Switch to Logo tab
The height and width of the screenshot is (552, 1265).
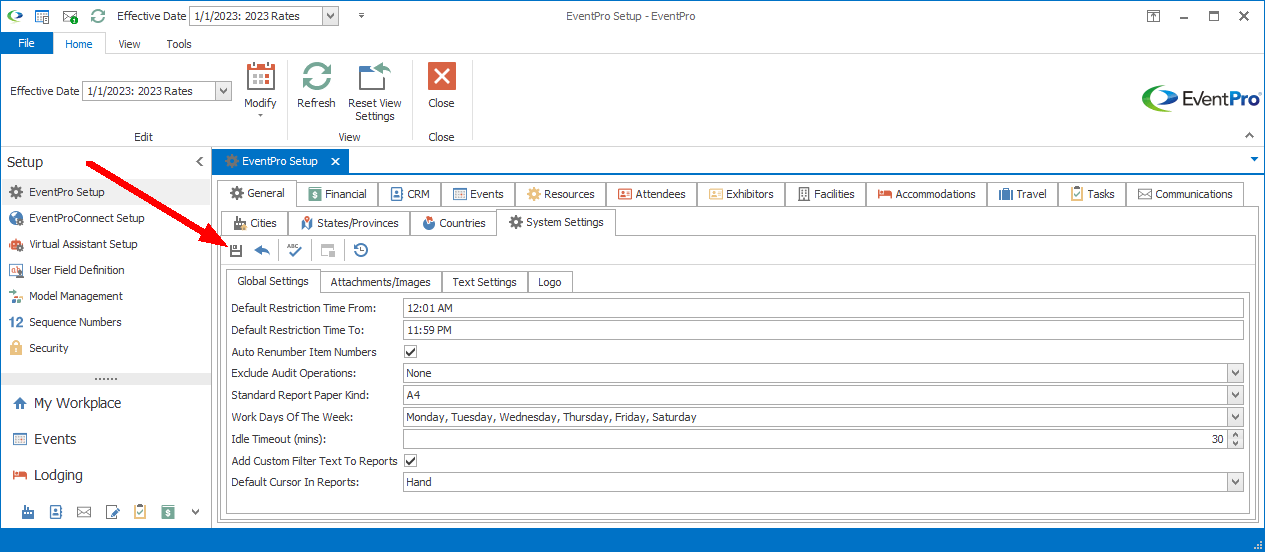(549, 282)
